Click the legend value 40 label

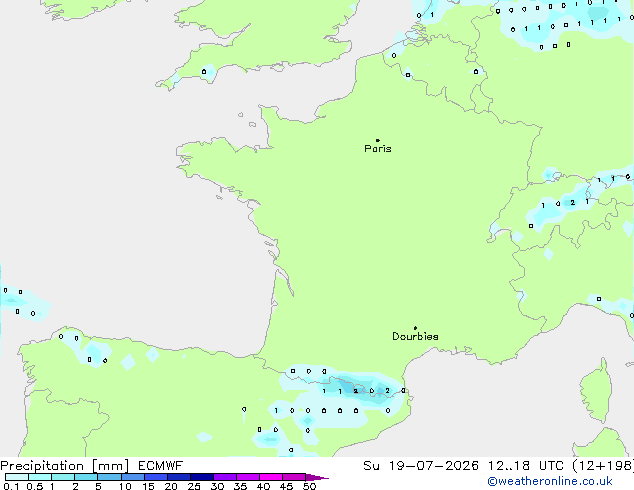click(263, 486)
